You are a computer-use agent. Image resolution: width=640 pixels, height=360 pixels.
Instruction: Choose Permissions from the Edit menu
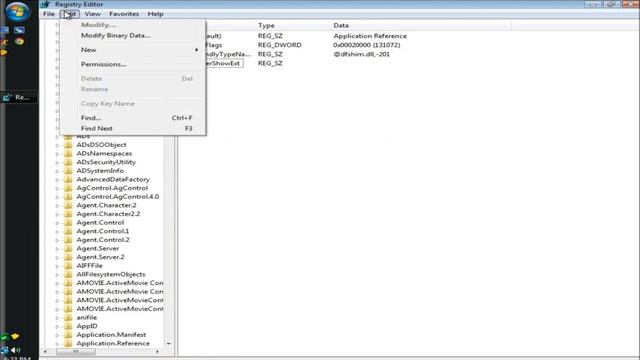coord(133,64)
